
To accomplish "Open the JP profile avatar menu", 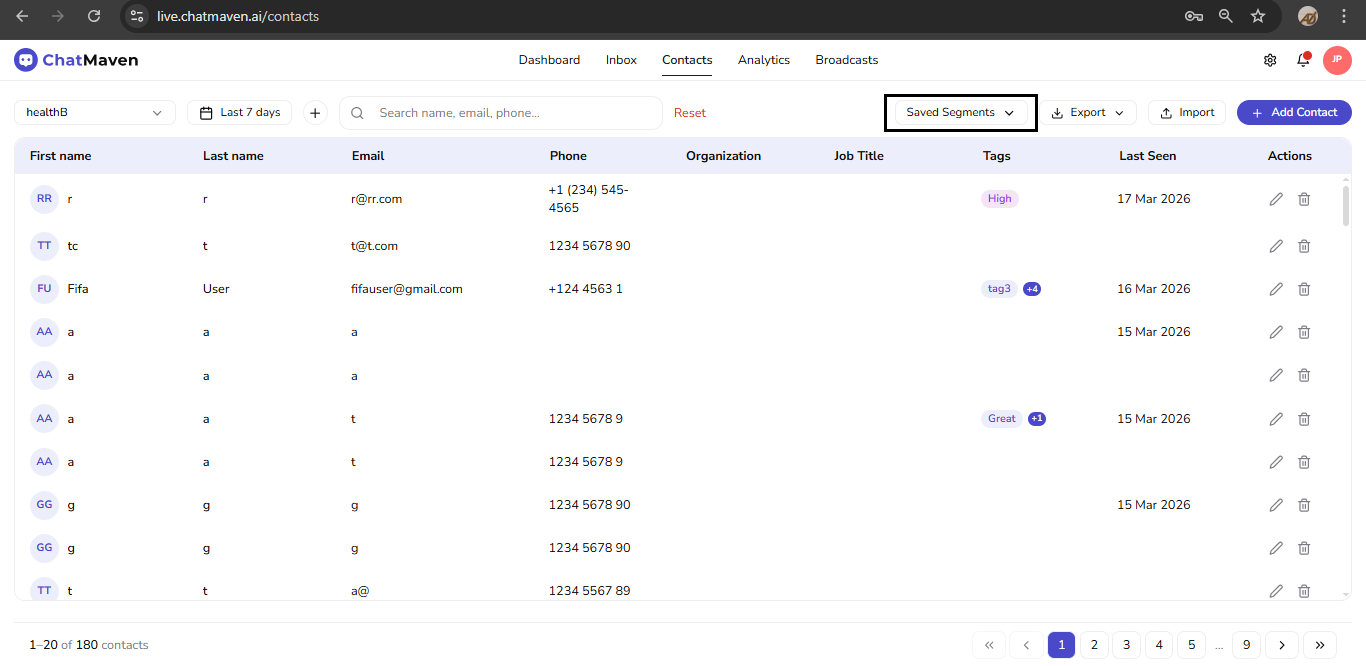I will (x=1337, y=60).
